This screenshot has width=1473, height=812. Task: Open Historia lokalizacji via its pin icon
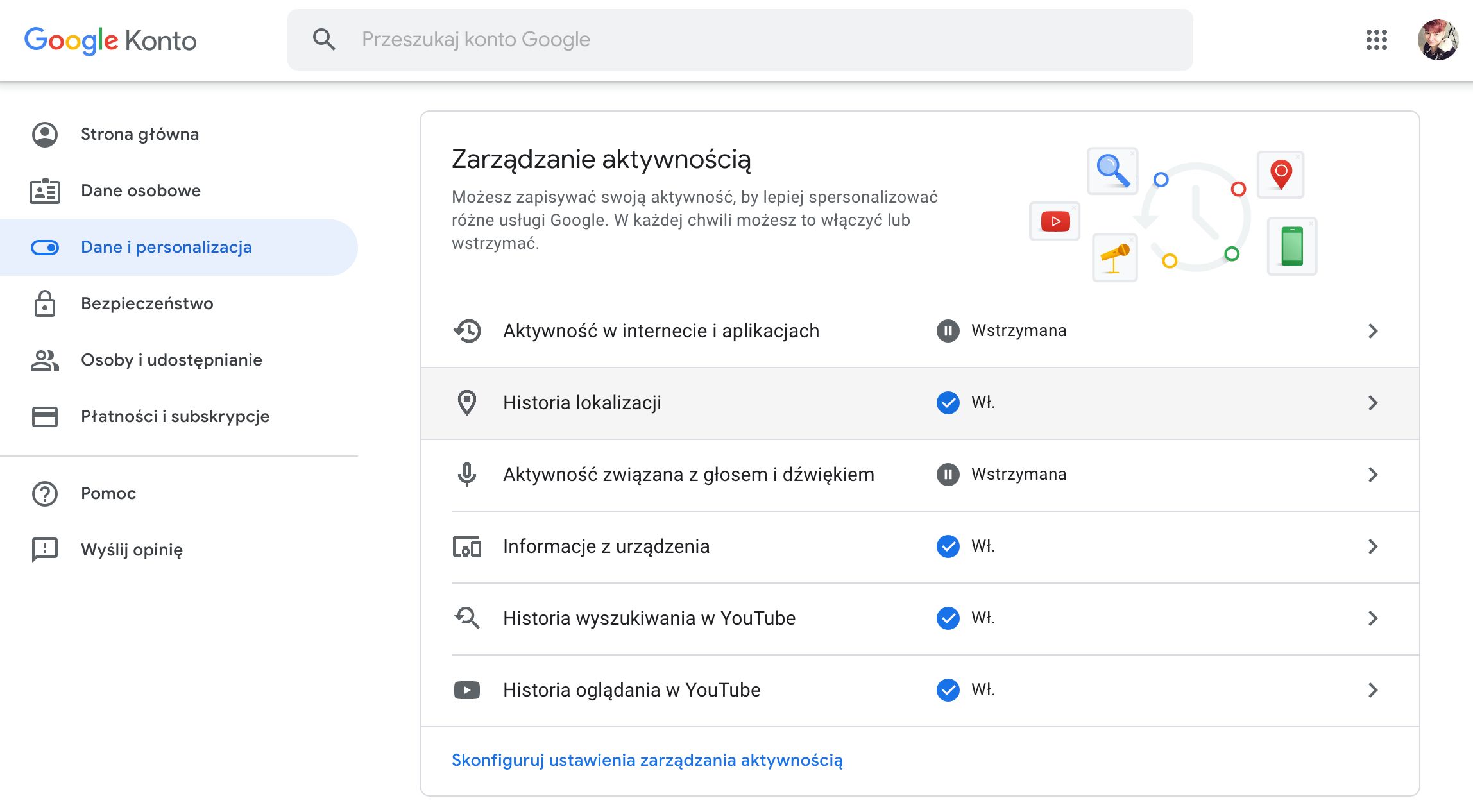click(467, 403)
